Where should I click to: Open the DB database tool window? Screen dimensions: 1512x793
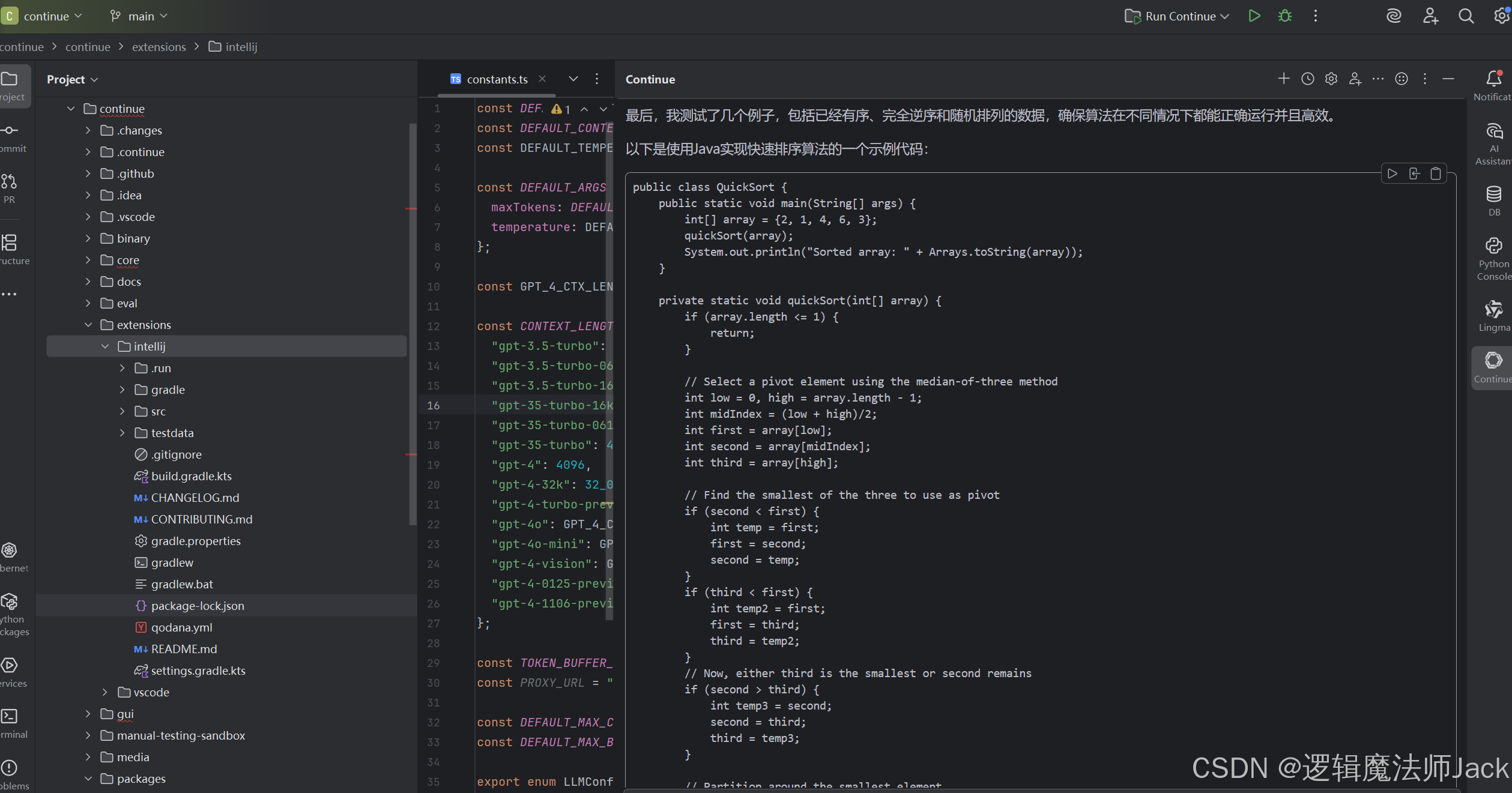1493,201
